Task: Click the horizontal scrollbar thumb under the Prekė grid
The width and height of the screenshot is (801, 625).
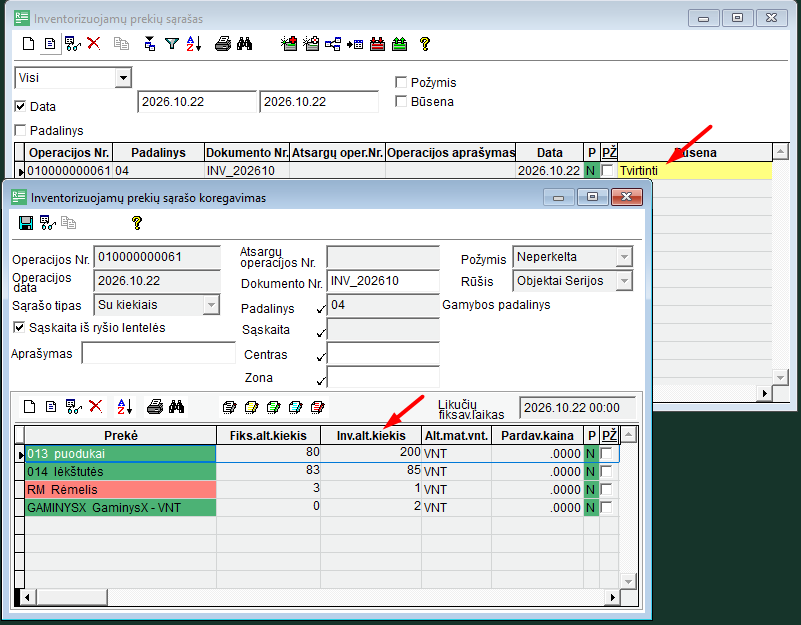Action: [x=72, y=597]
